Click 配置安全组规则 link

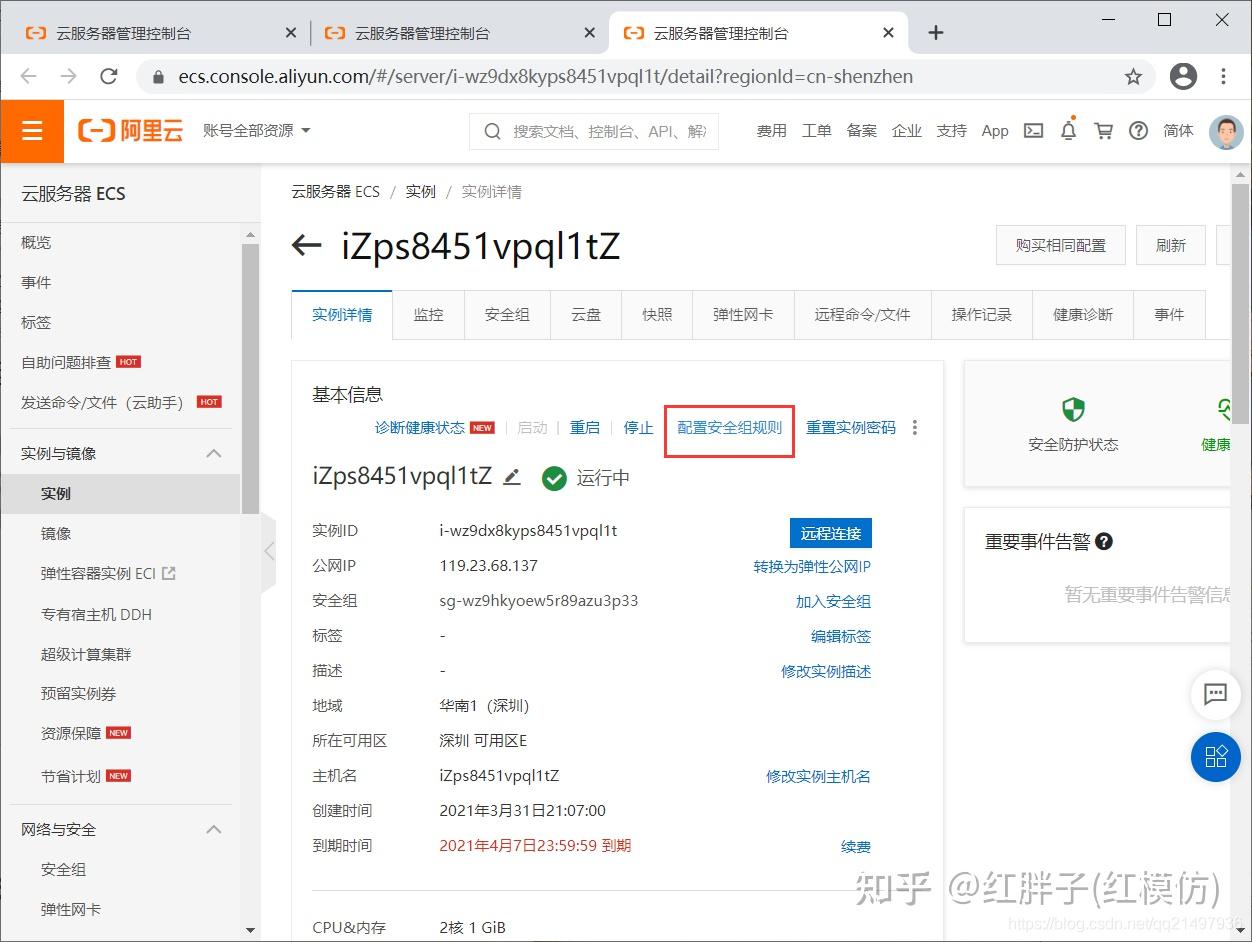(x=730, y=428)
